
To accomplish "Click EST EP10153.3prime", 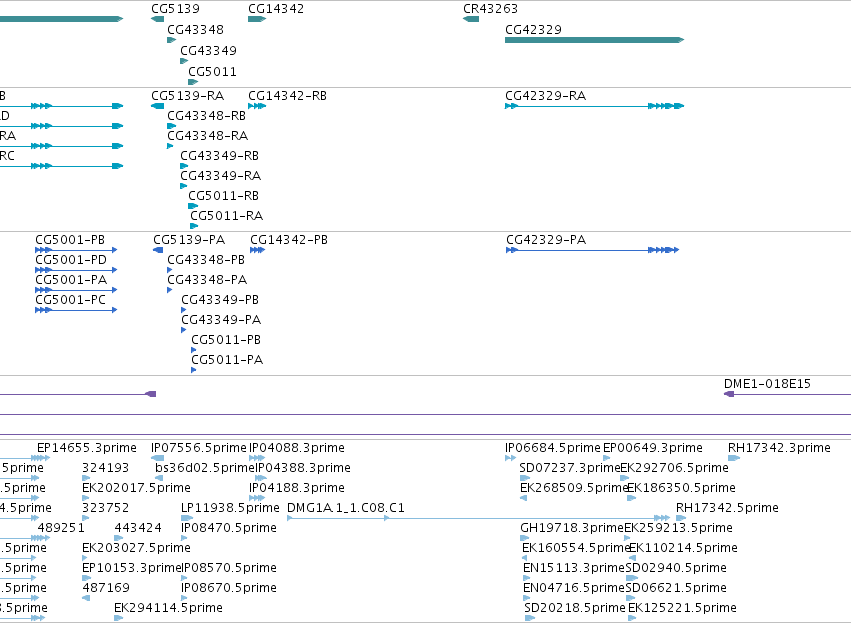I will [131, 568].
